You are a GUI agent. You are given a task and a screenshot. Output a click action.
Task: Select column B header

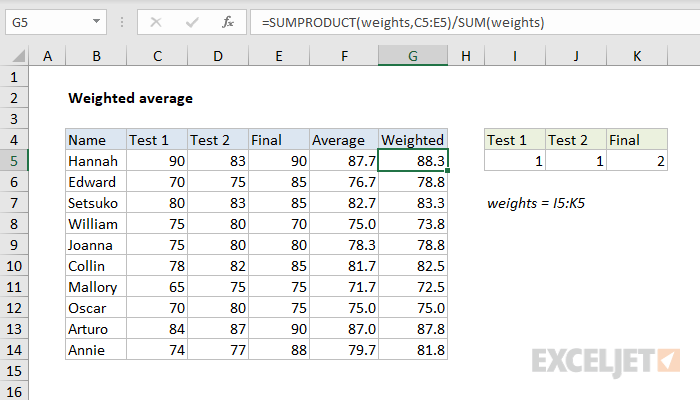96,56
